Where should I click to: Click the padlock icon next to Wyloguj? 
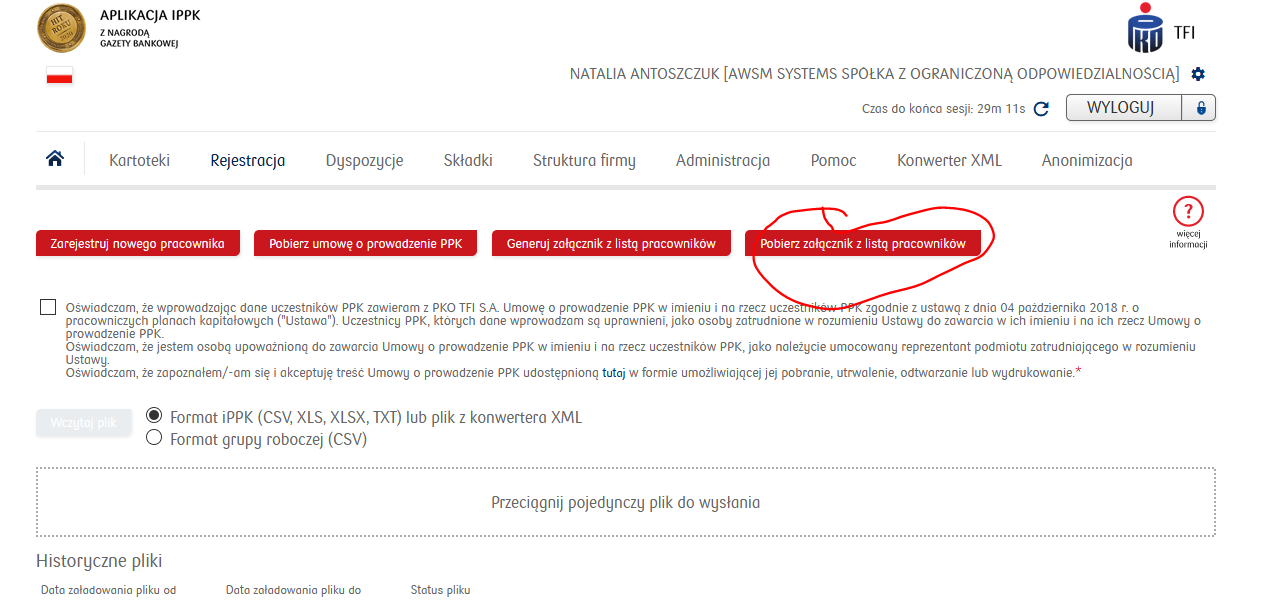click(1199, 107)
